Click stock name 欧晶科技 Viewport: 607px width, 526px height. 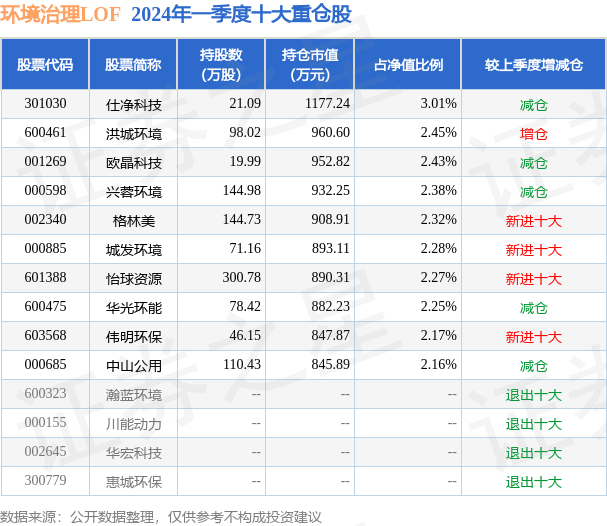(134, 163)
